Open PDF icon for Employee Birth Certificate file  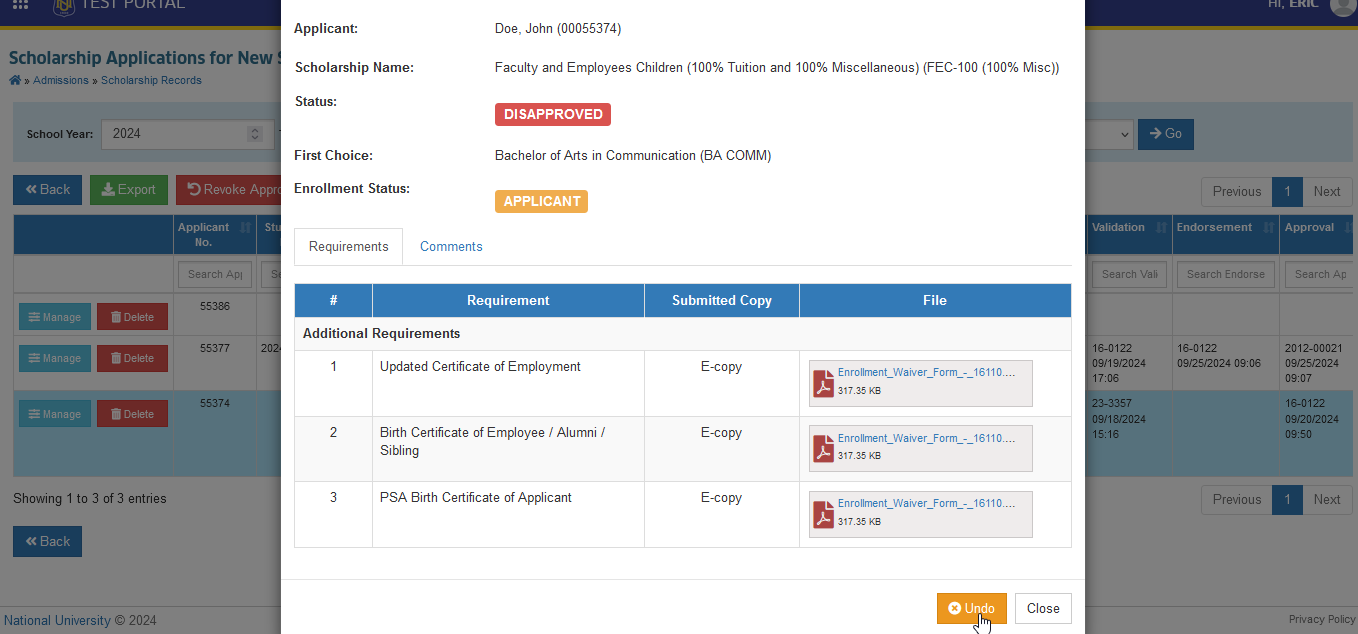[x=823, y=449]
